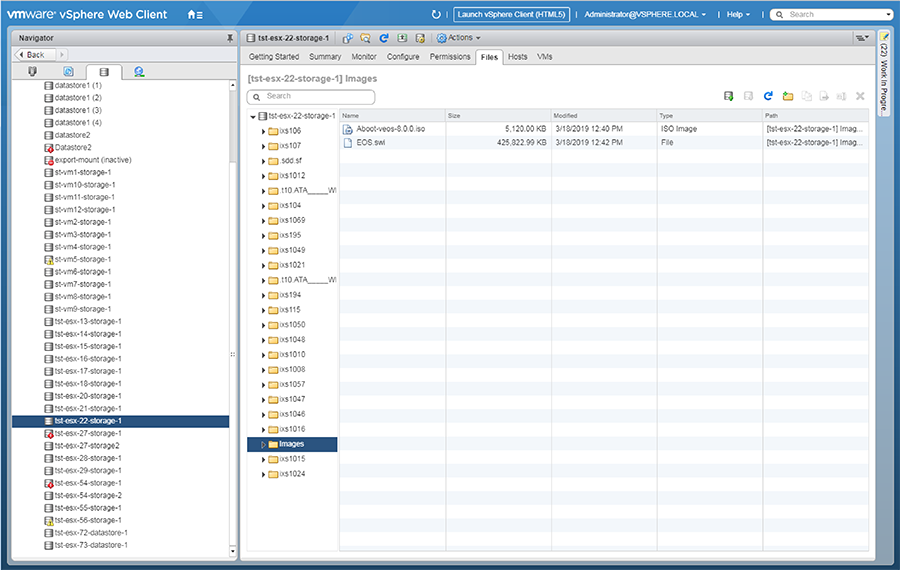This screenshot has width=900, height=570.
Task: Open the Monitor tab
Action: pyautogui.click(x=364, y=57)
